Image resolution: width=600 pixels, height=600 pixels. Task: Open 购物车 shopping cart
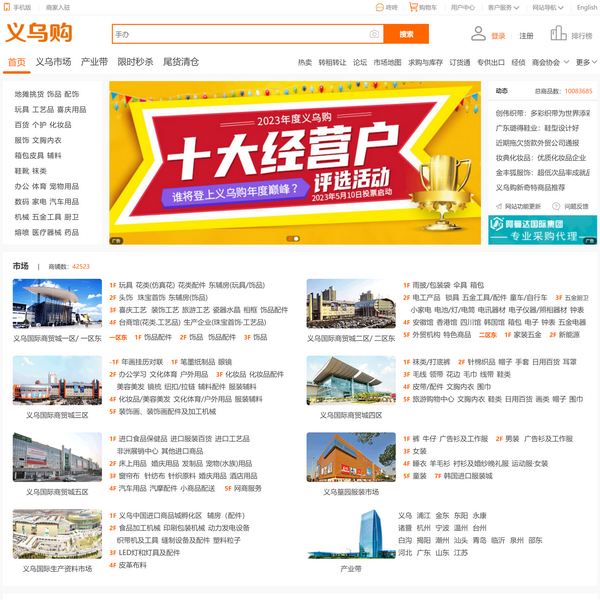coord(424,7)
